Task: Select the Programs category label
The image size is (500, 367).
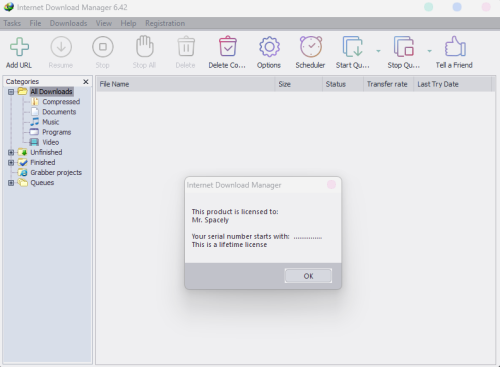Action: (x=56, y=132)
